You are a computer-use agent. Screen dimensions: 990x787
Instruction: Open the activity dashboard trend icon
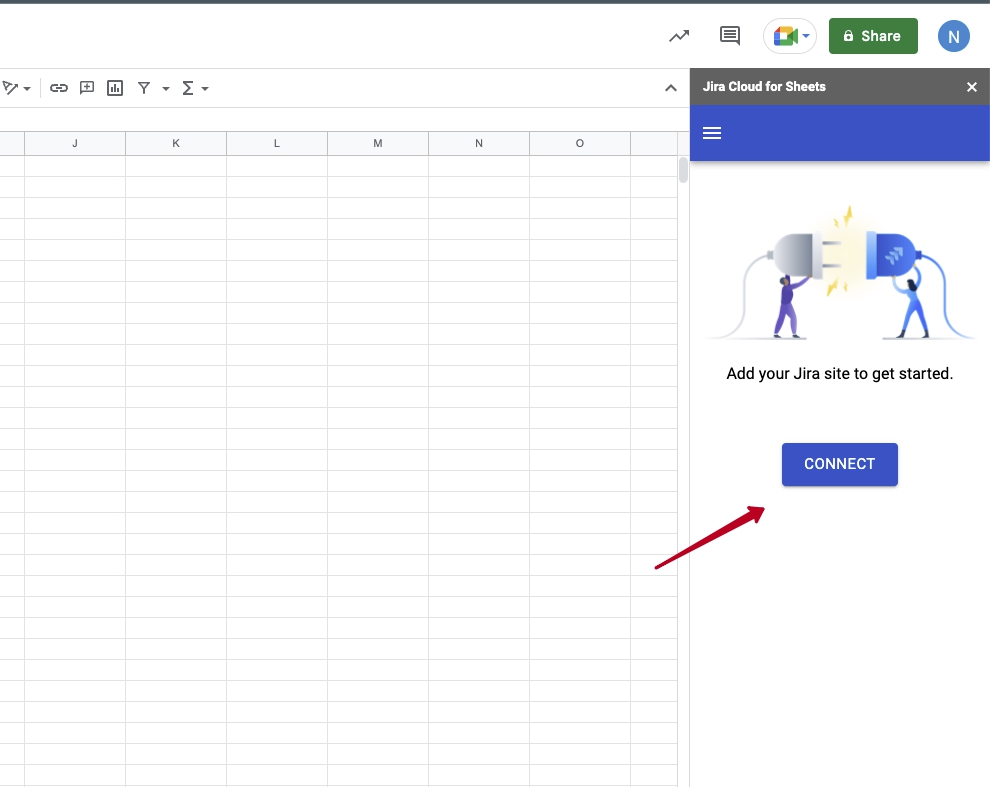[679, 36]
